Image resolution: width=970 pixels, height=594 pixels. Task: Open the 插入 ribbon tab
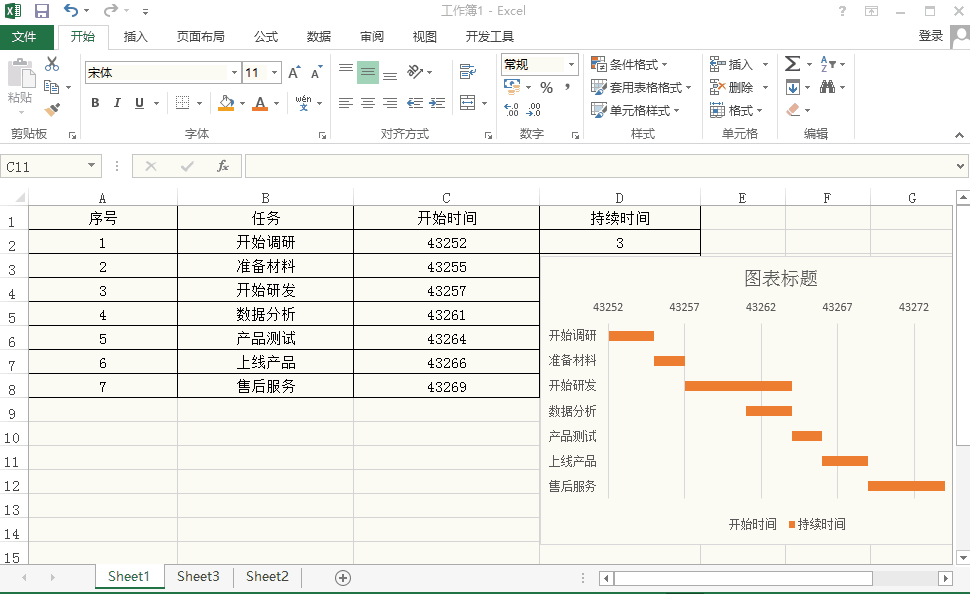(135, 37)
